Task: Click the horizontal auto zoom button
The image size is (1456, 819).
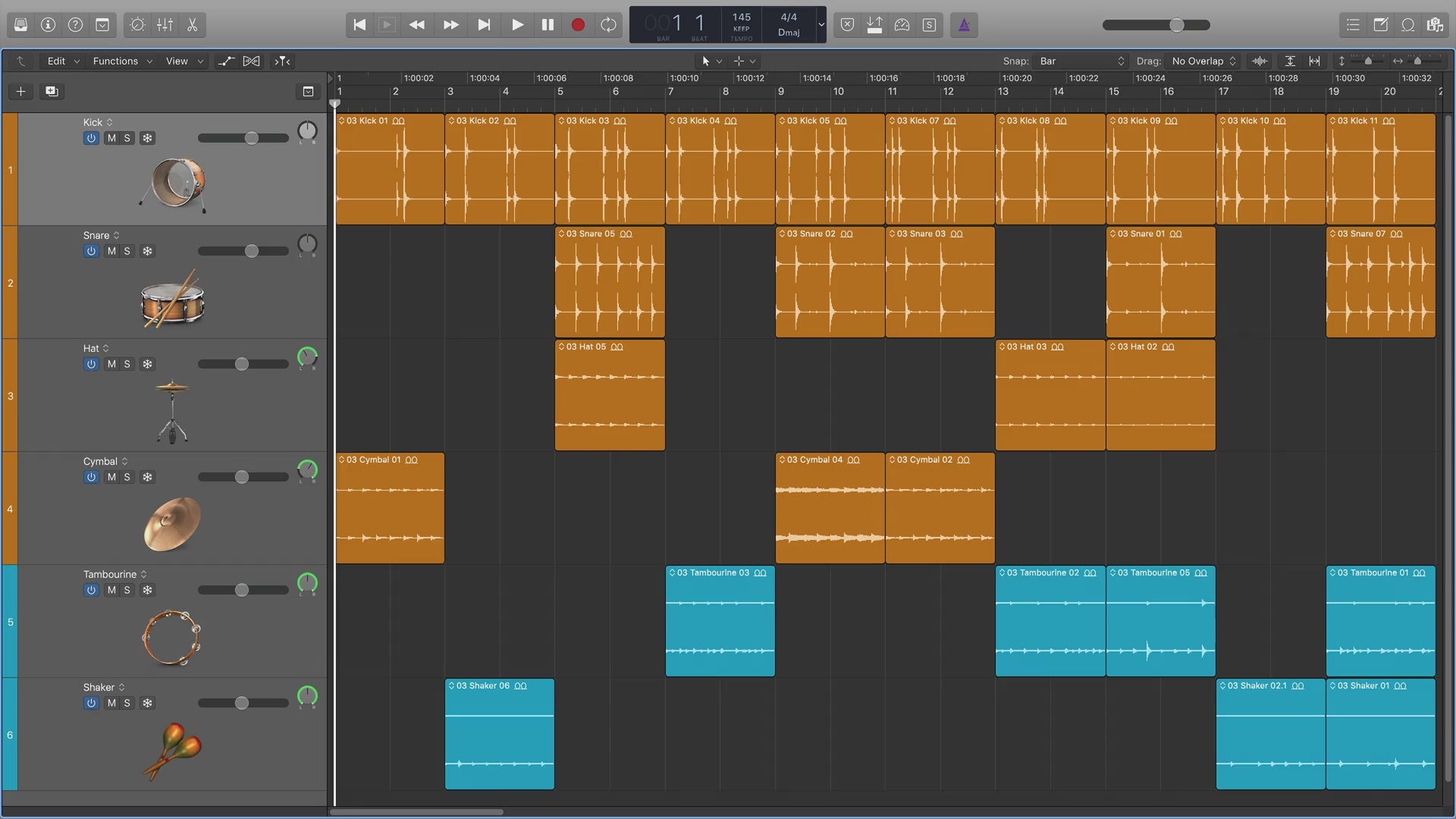Action: tap(1314, 61)
